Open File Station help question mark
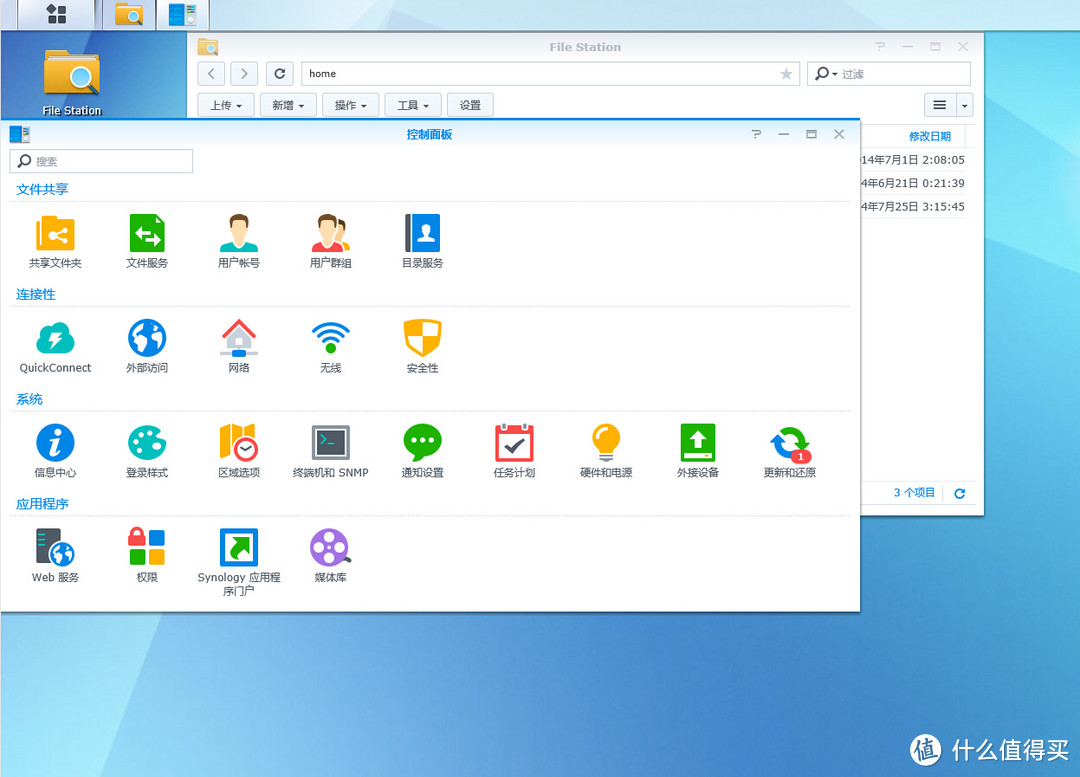 [x=880, y=47]
